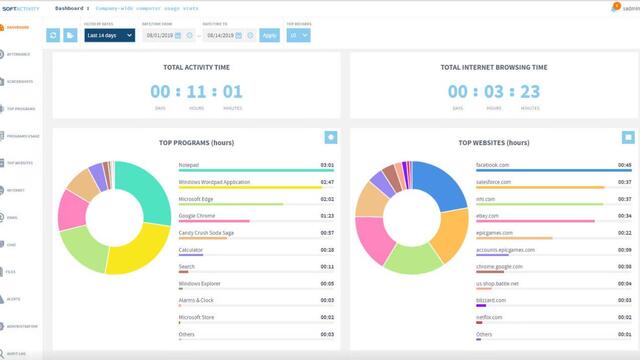Image resolution: width=640 pixels, height=360 pixels.
Task: Expand the Last 14 days filter dropdown
Action: [109, 35]
